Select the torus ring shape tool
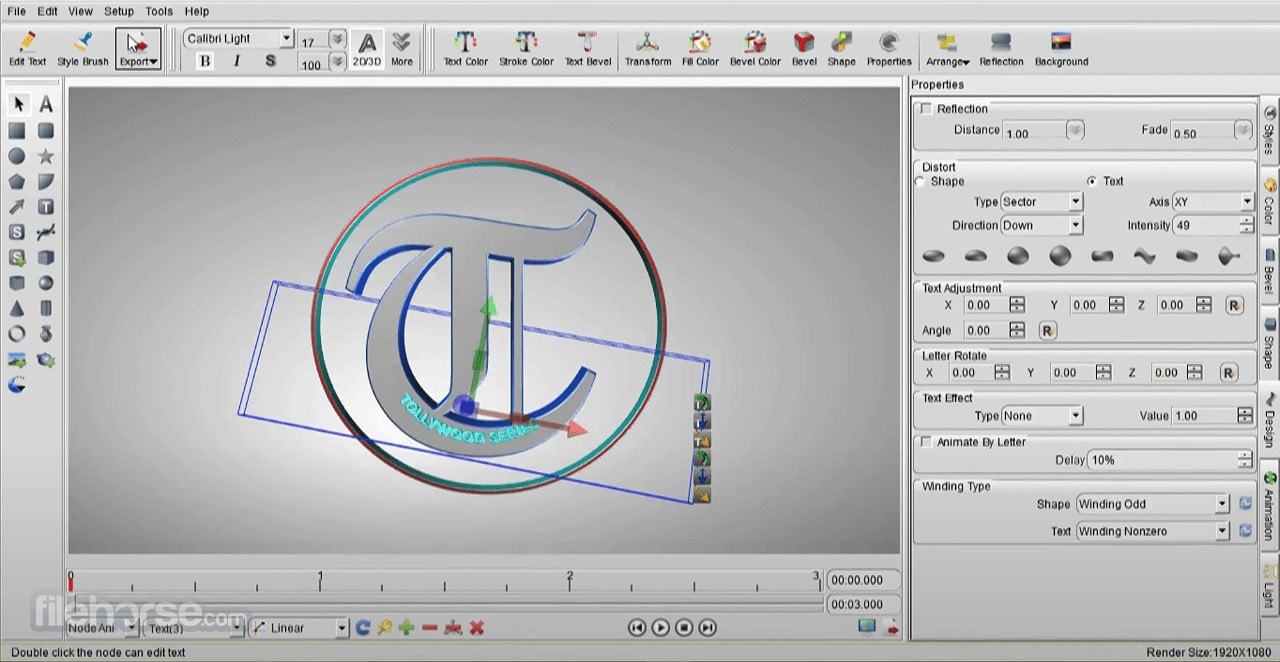Viewport: 1280px width, 662px height. pos(17,334)
